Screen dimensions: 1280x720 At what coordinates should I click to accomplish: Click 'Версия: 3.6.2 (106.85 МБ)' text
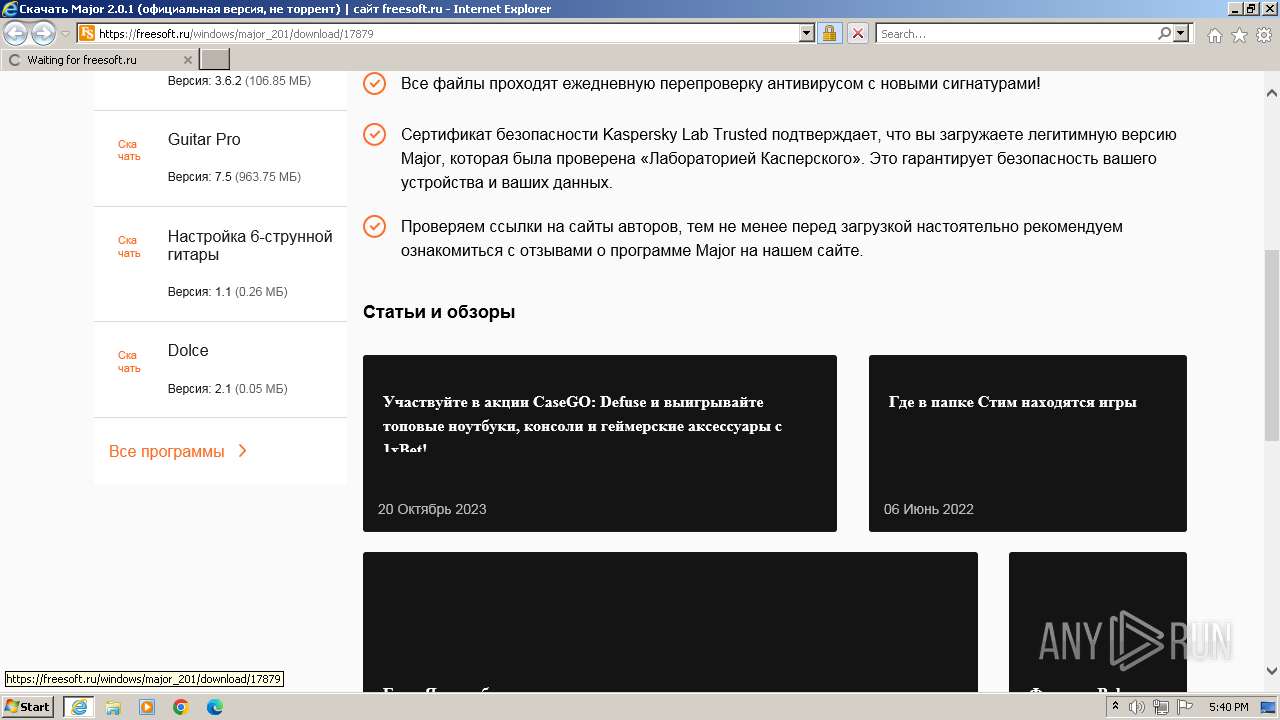239,81
